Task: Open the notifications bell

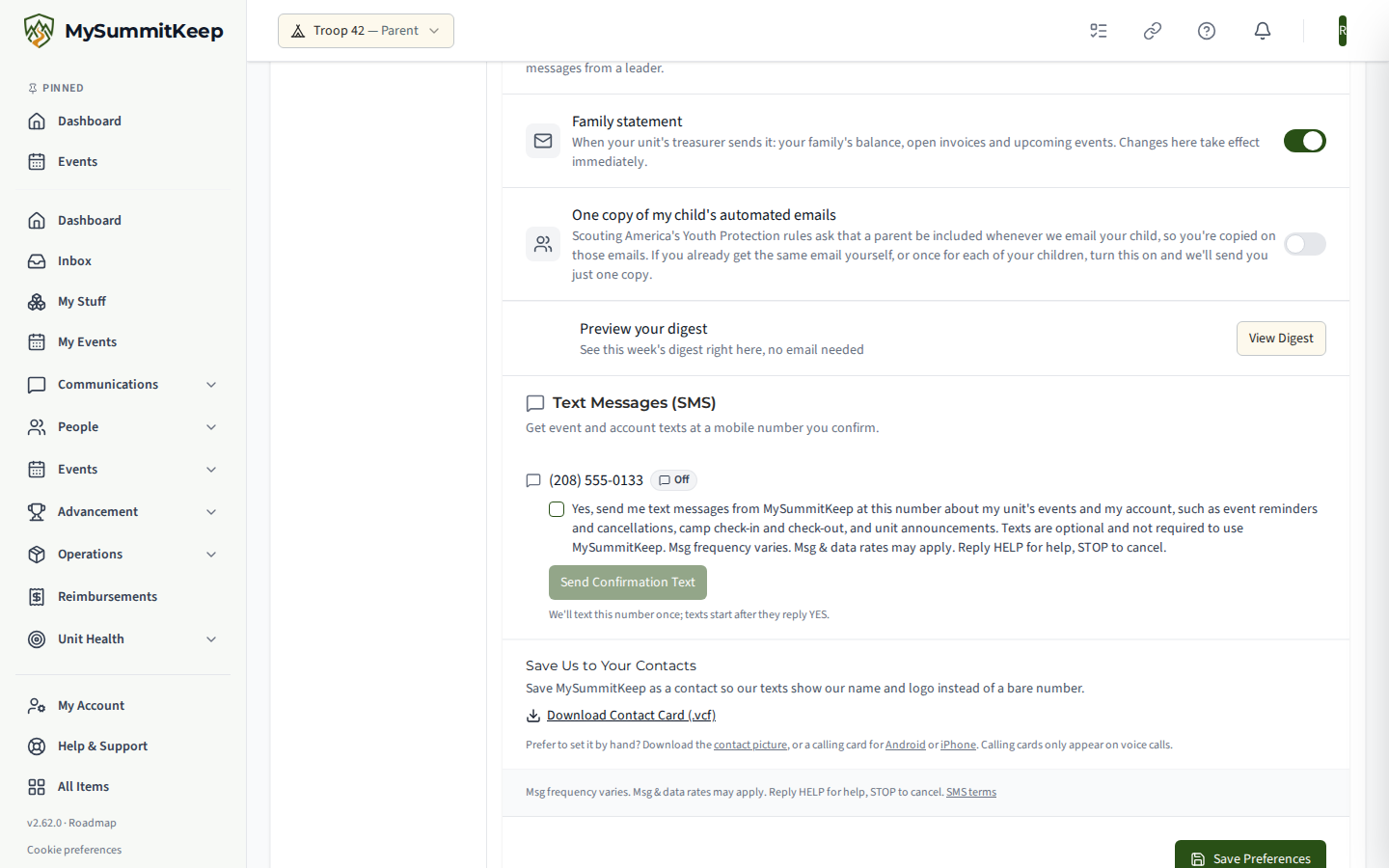Action: [1263, 31]
